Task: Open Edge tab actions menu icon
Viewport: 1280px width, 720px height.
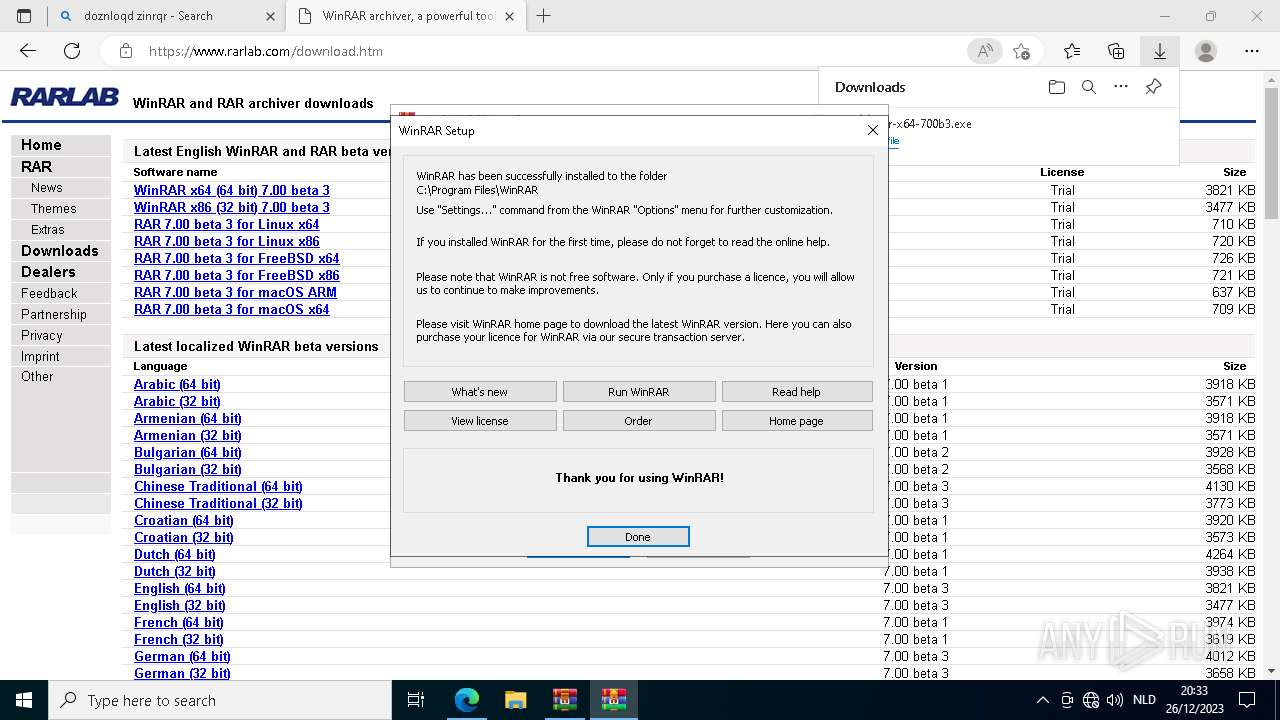Action: pos(24,16)
